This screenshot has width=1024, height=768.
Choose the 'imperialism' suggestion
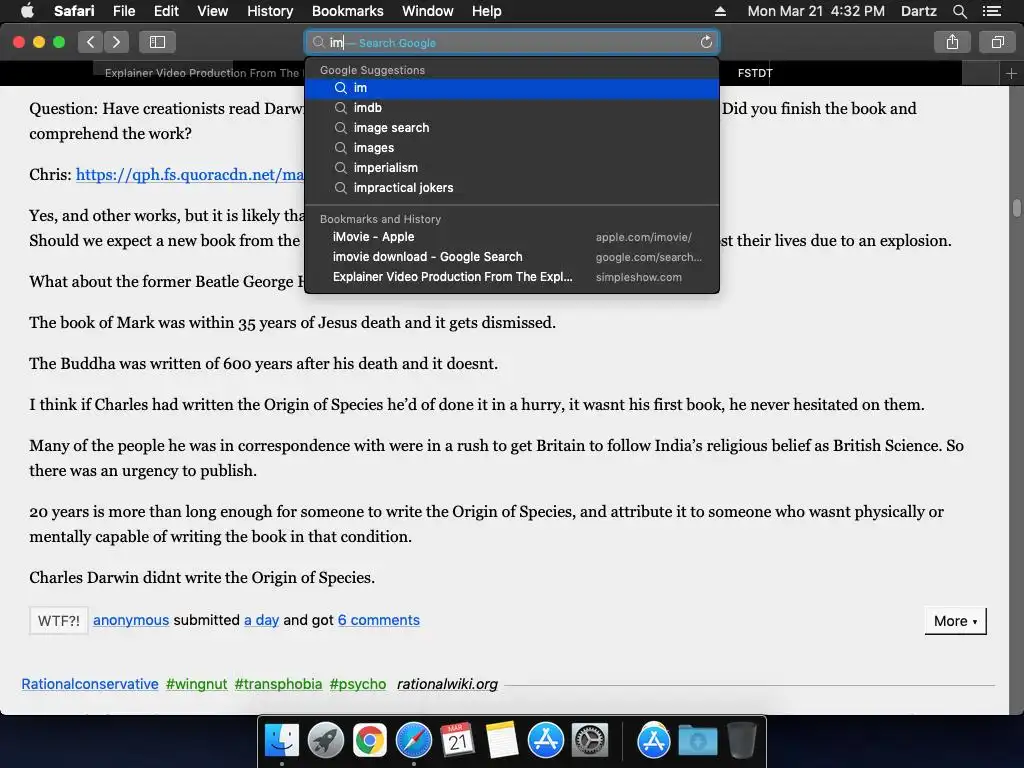pyautogui.click(x=512, y=168)
